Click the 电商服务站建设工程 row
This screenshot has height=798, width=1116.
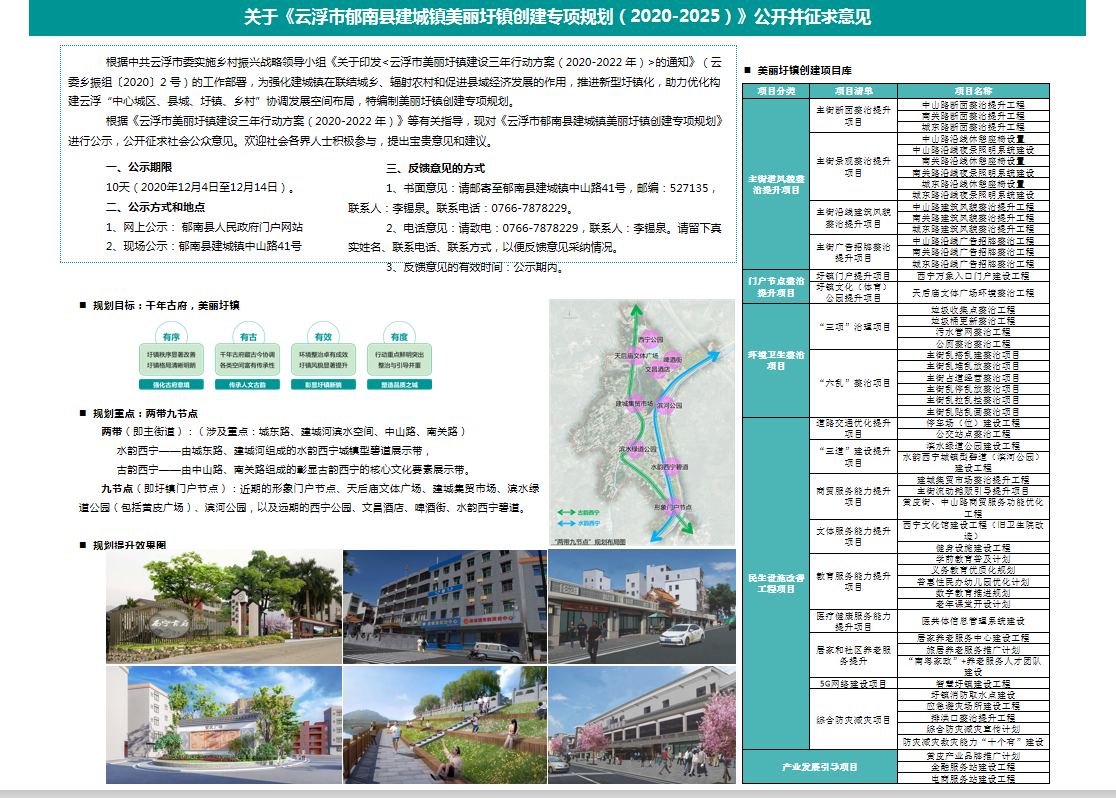tap(973, 779)
